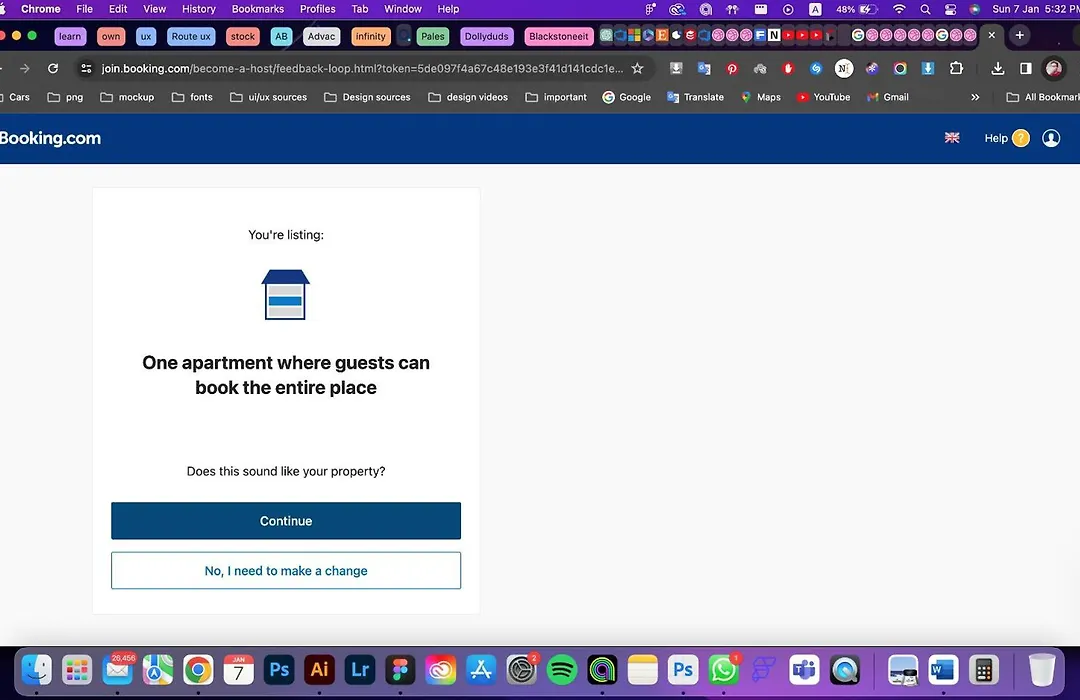The image size is (1080, 700).
Task: Launch Spotify from the dock
Action: 562,670
